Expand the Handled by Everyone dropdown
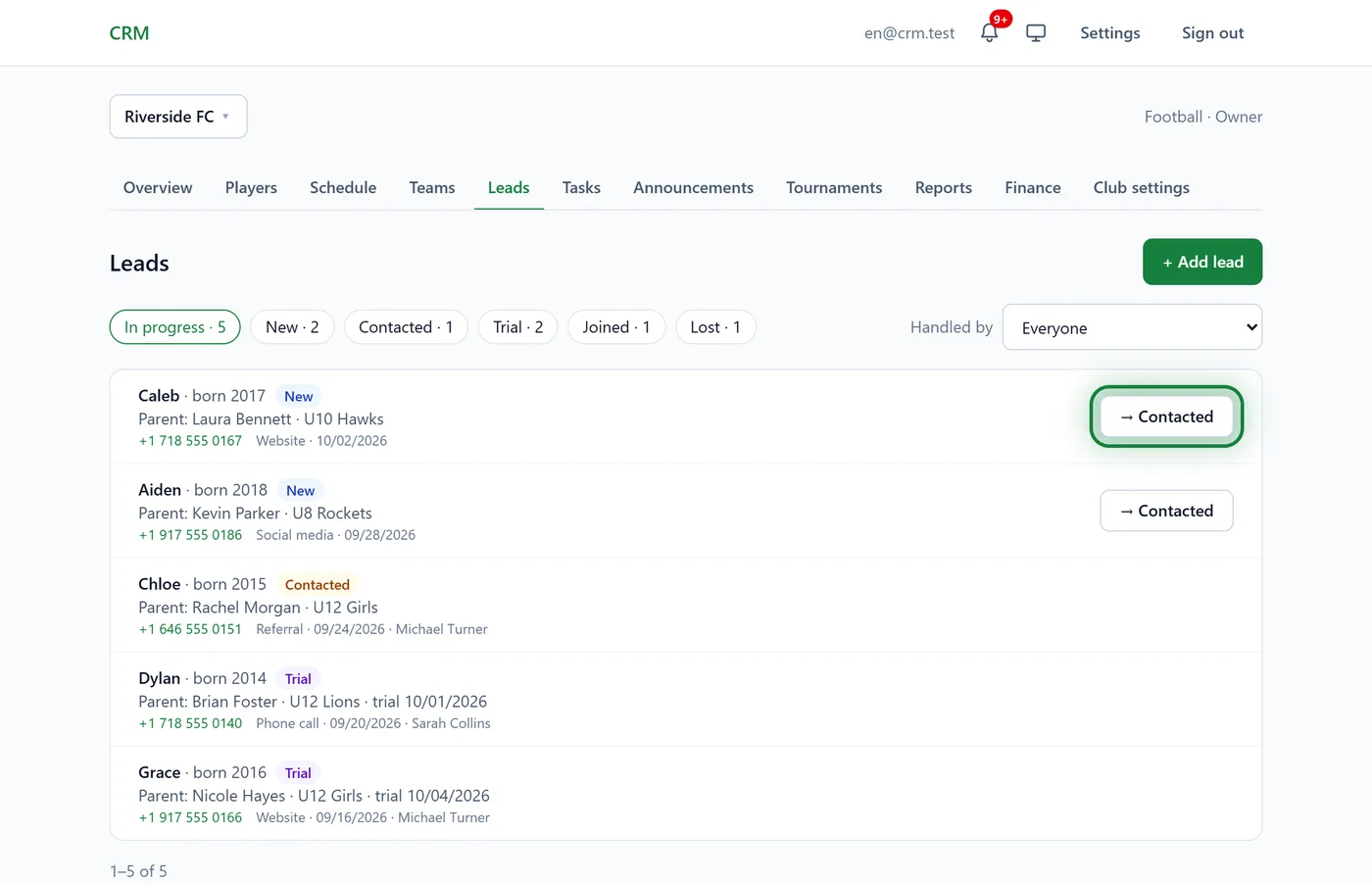 (x=1132, y=327)
